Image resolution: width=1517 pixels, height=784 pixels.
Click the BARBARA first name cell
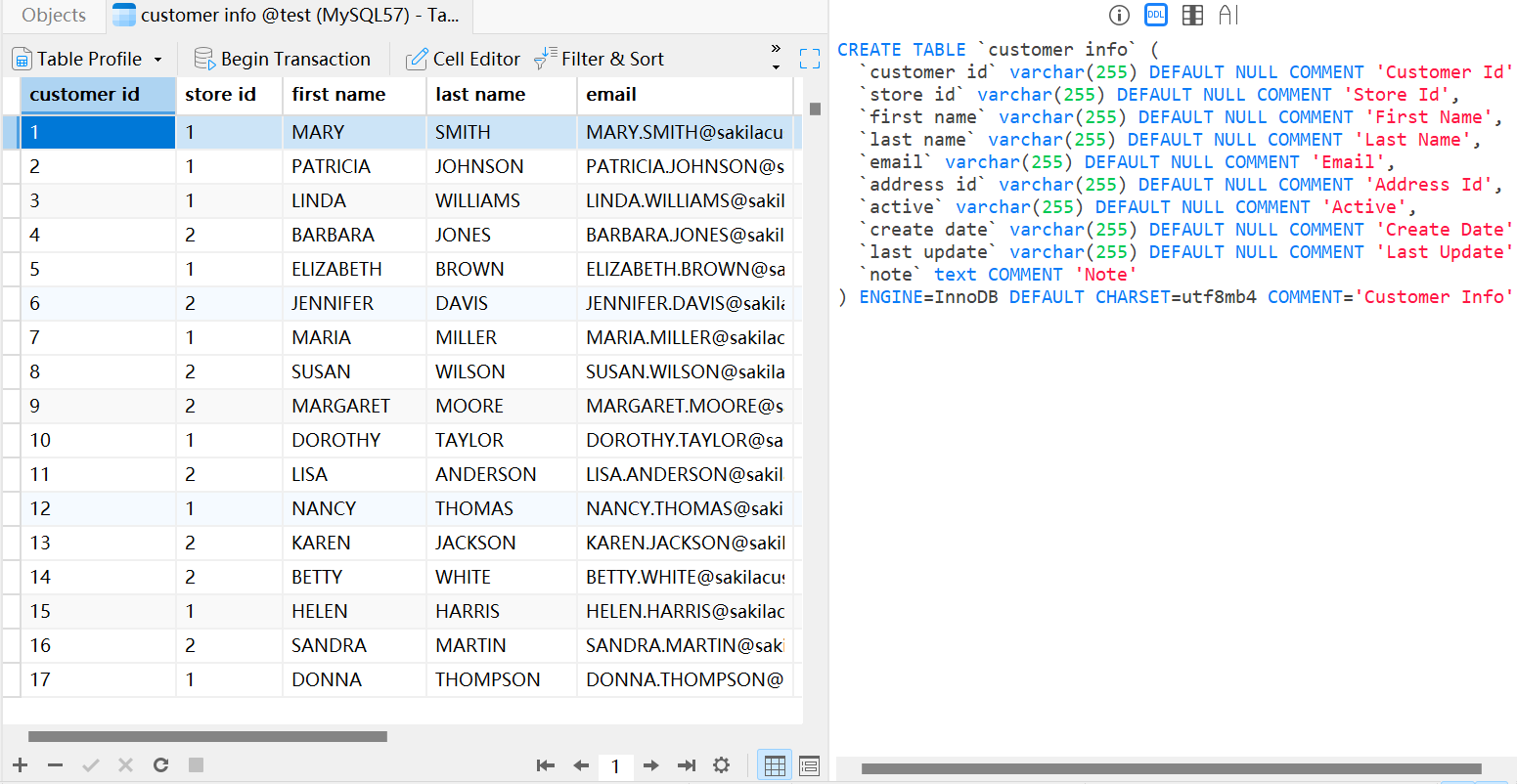click(x=354, y=235)
